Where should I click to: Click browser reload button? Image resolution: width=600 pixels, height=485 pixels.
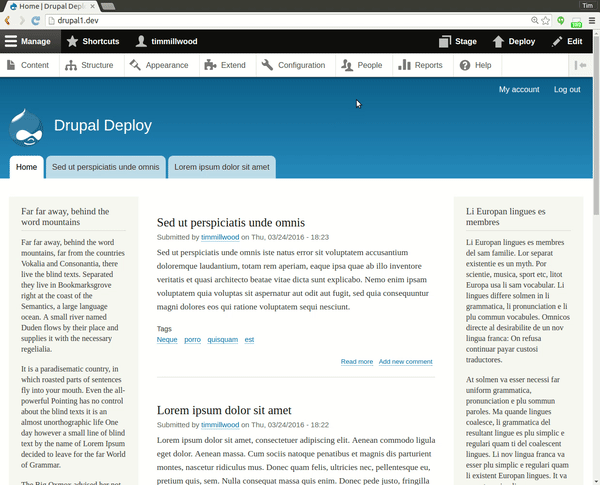36,20
